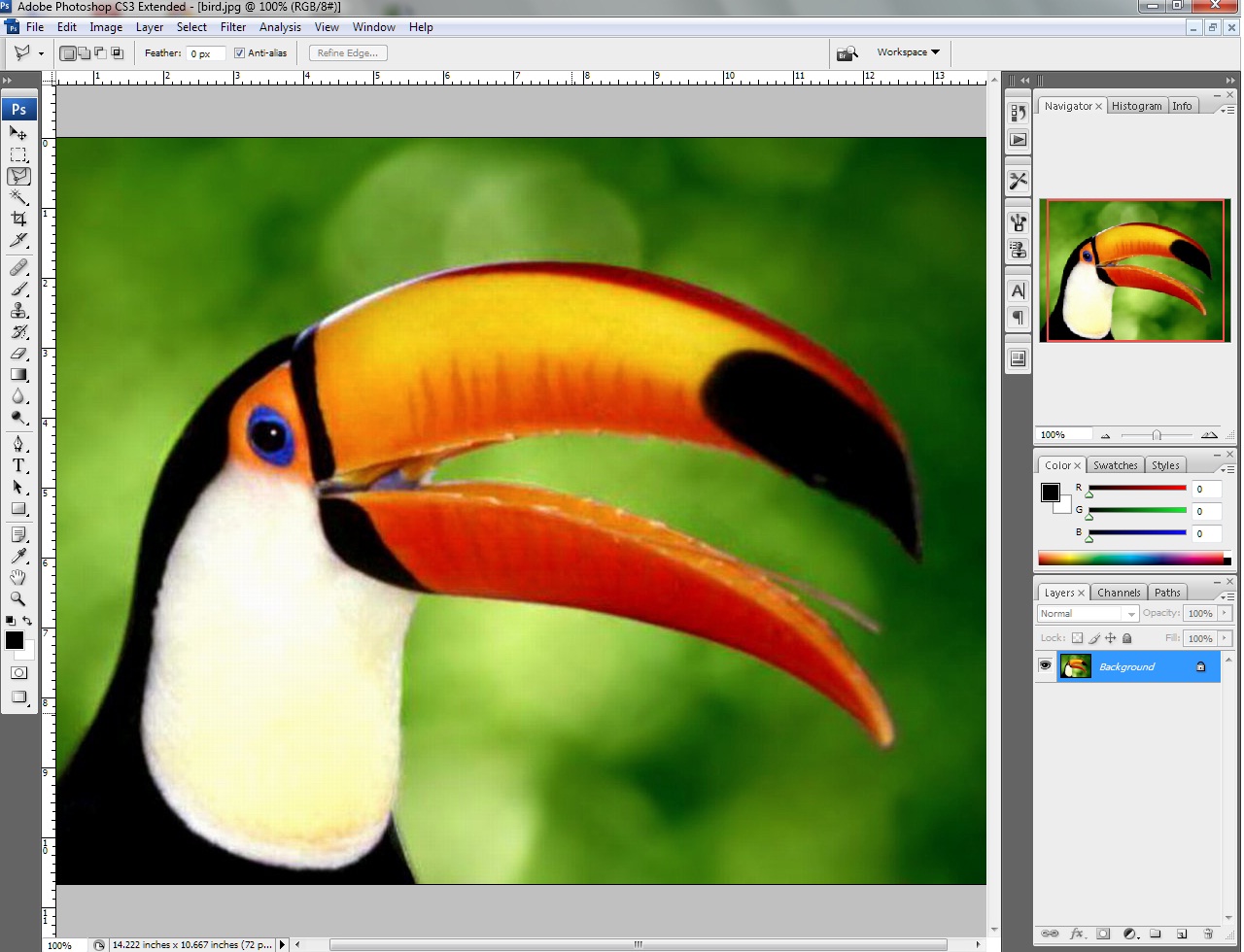Select the Horizontal Type tool
Viewport: 1244px width, 952px height.
pyautogui.click(x=18, y=465)
